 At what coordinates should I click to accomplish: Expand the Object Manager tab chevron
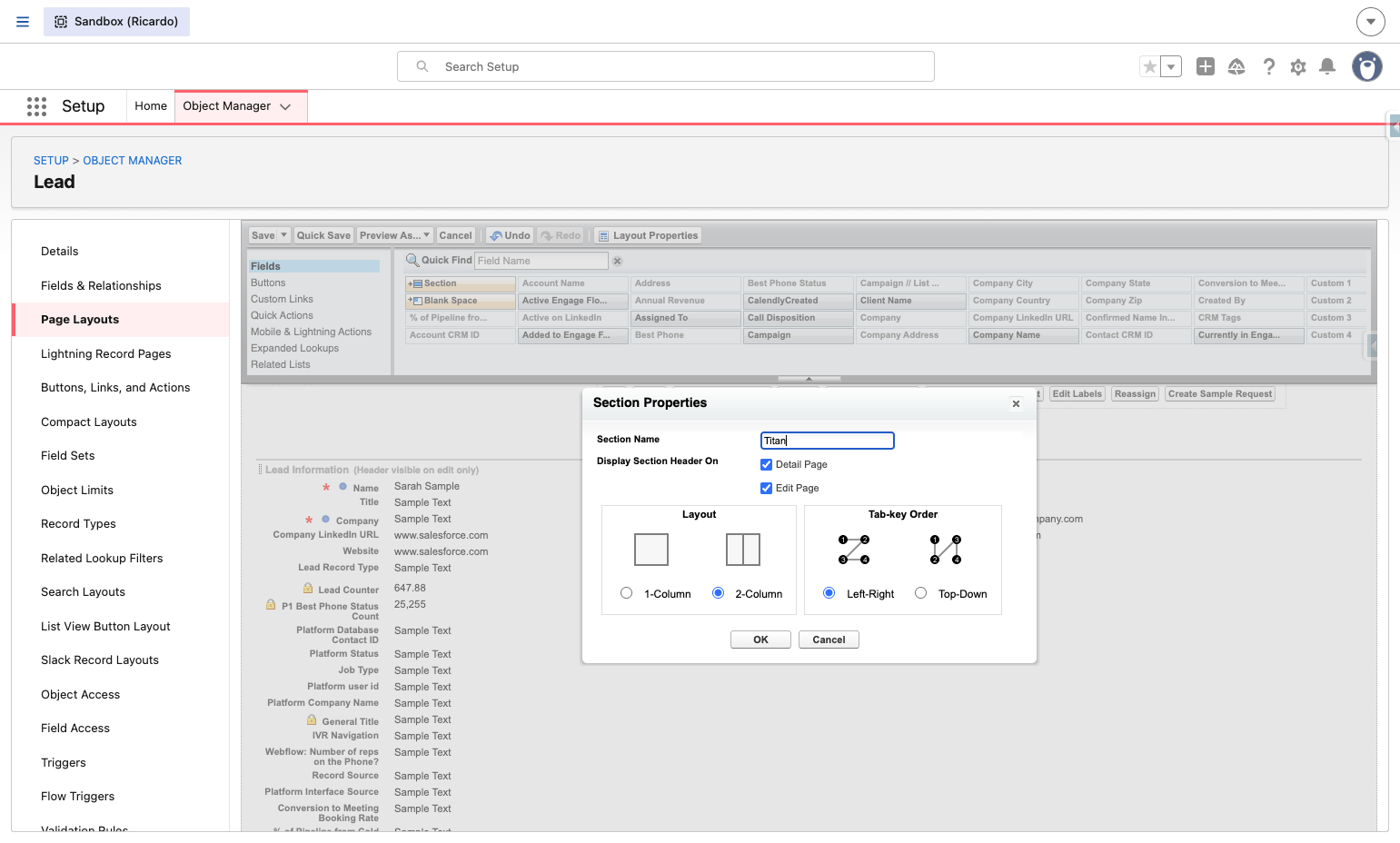[x=285, y=106]
